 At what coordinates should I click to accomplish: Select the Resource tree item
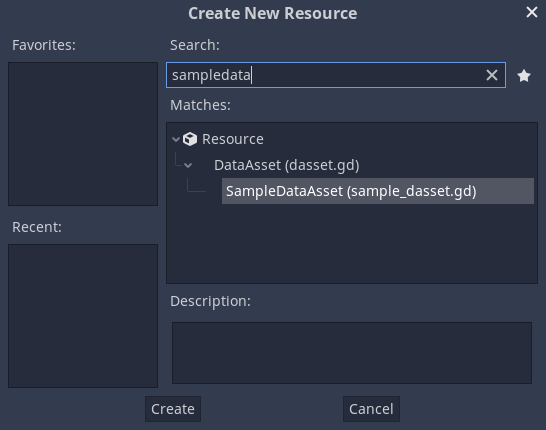(x=233, y=139)
